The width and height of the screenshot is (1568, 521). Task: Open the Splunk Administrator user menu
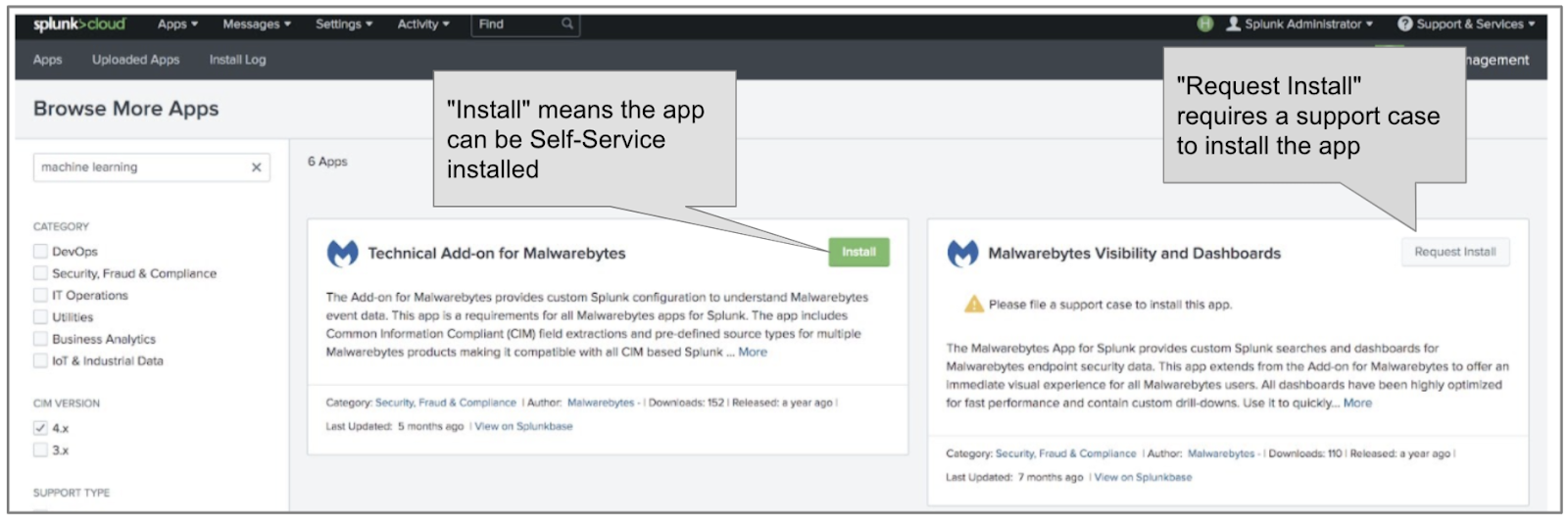pyautogui.click(x=1299, y=24)
